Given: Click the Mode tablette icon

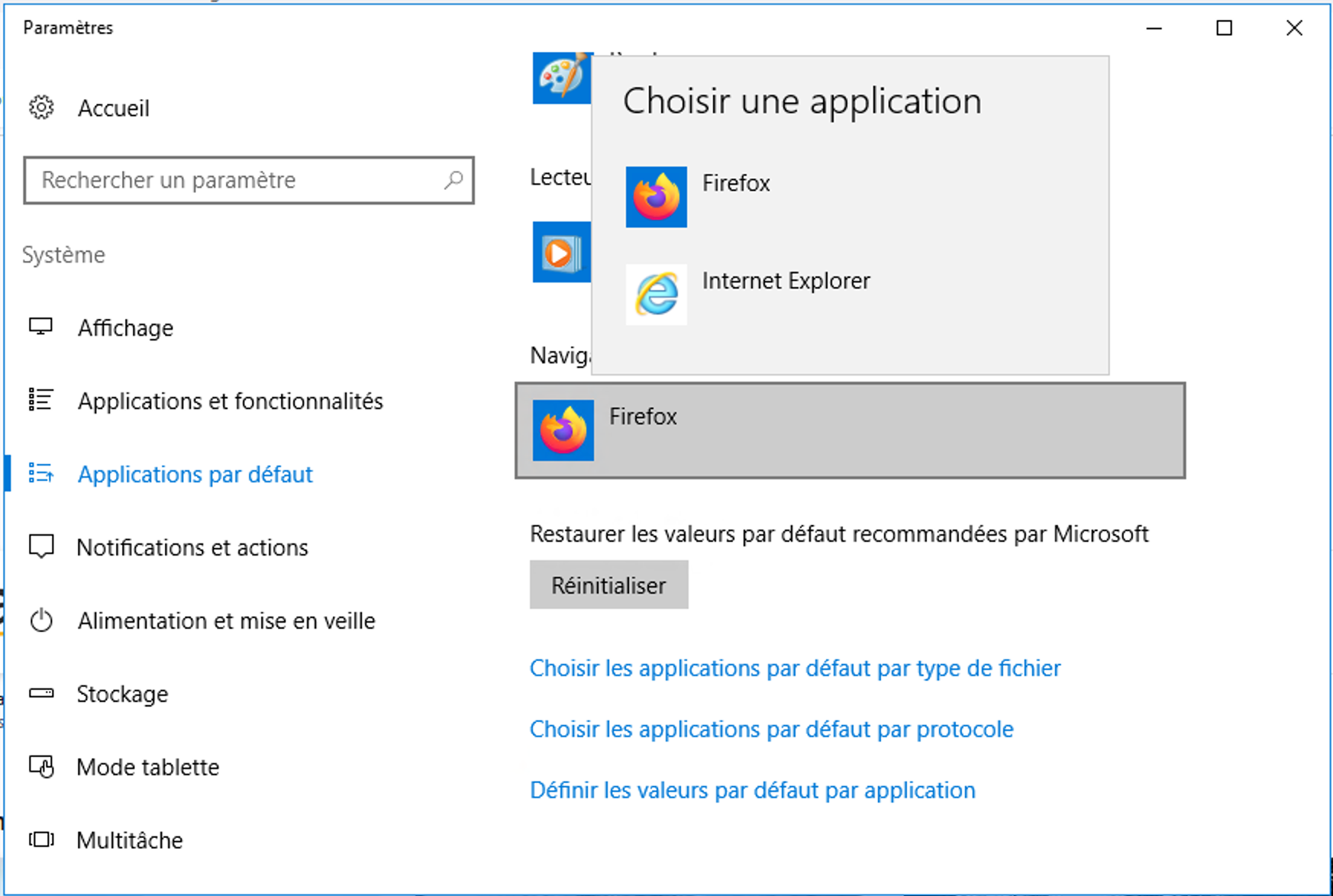Looking at the screenshot, I should click(41, 766).
